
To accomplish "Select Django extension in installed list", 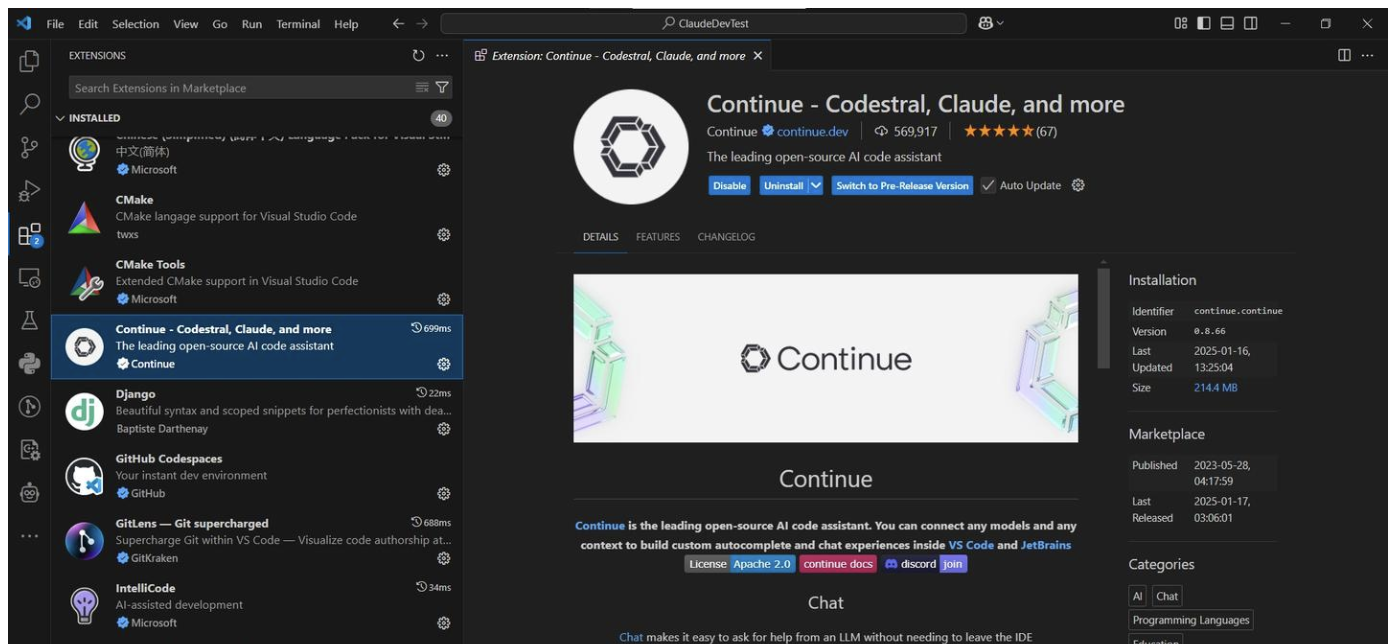I will pos(257,411).
